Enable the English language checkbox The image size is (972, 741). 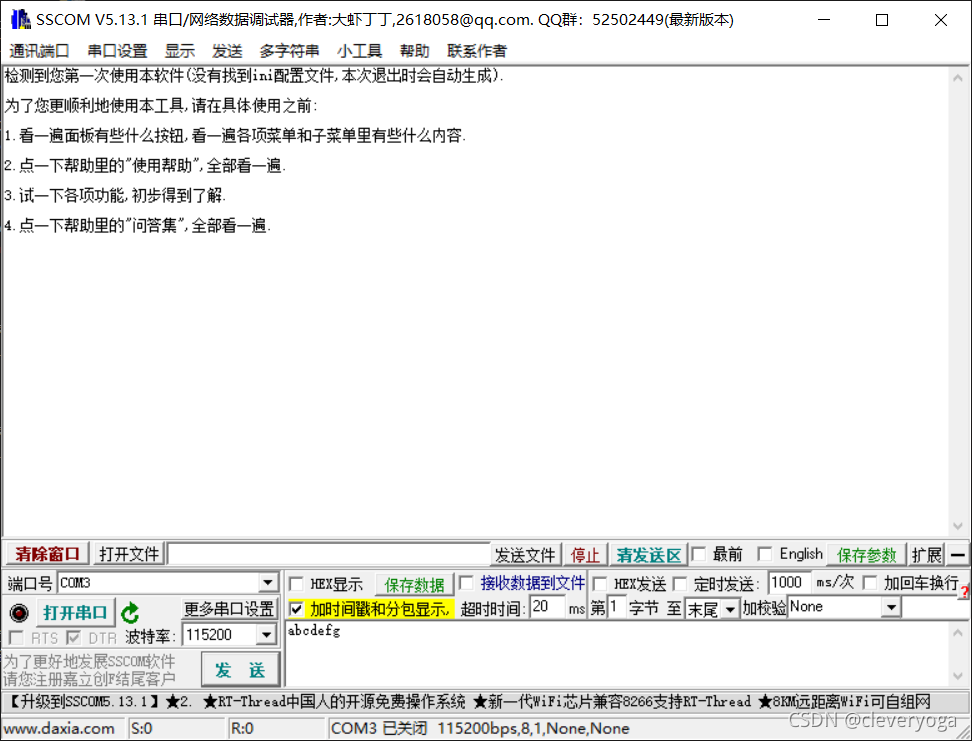(x=765, y=554)
